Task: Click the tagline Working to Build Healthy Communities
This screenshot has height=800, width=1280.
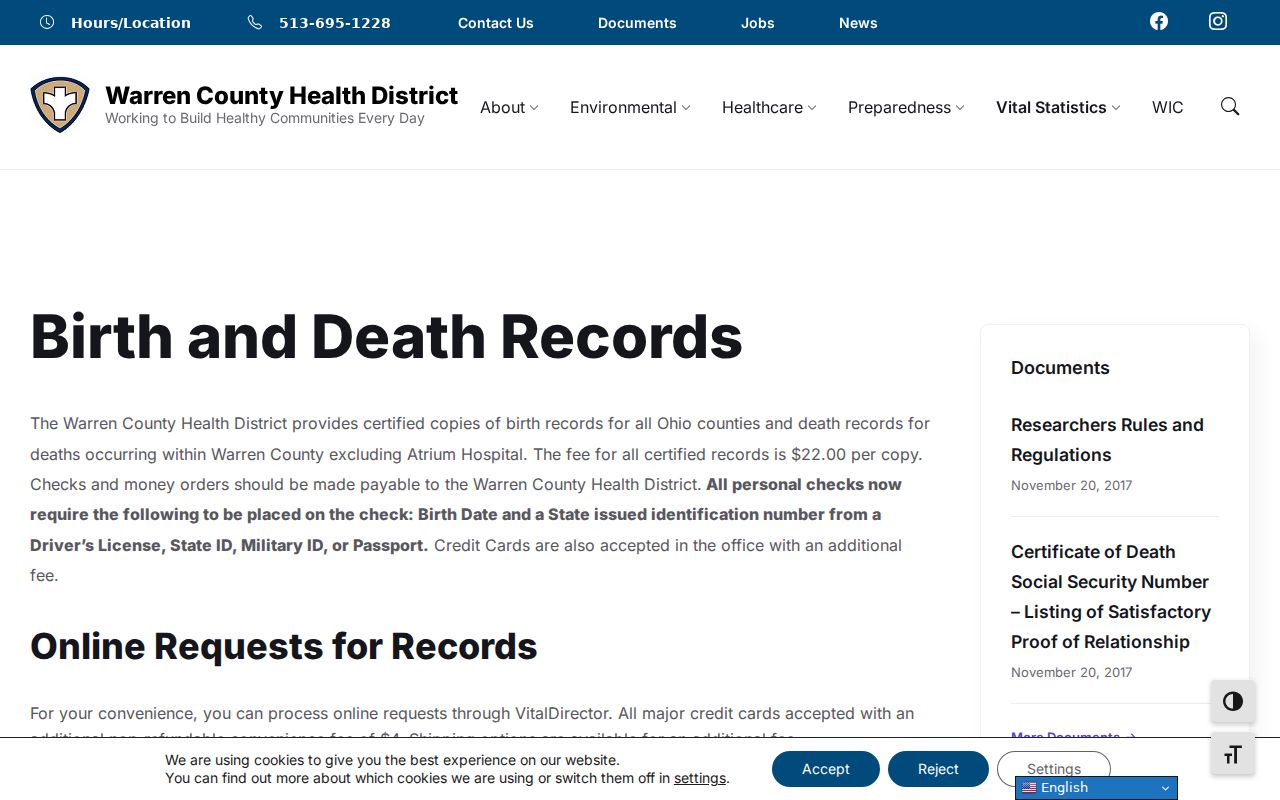Action: click(265, 118)
